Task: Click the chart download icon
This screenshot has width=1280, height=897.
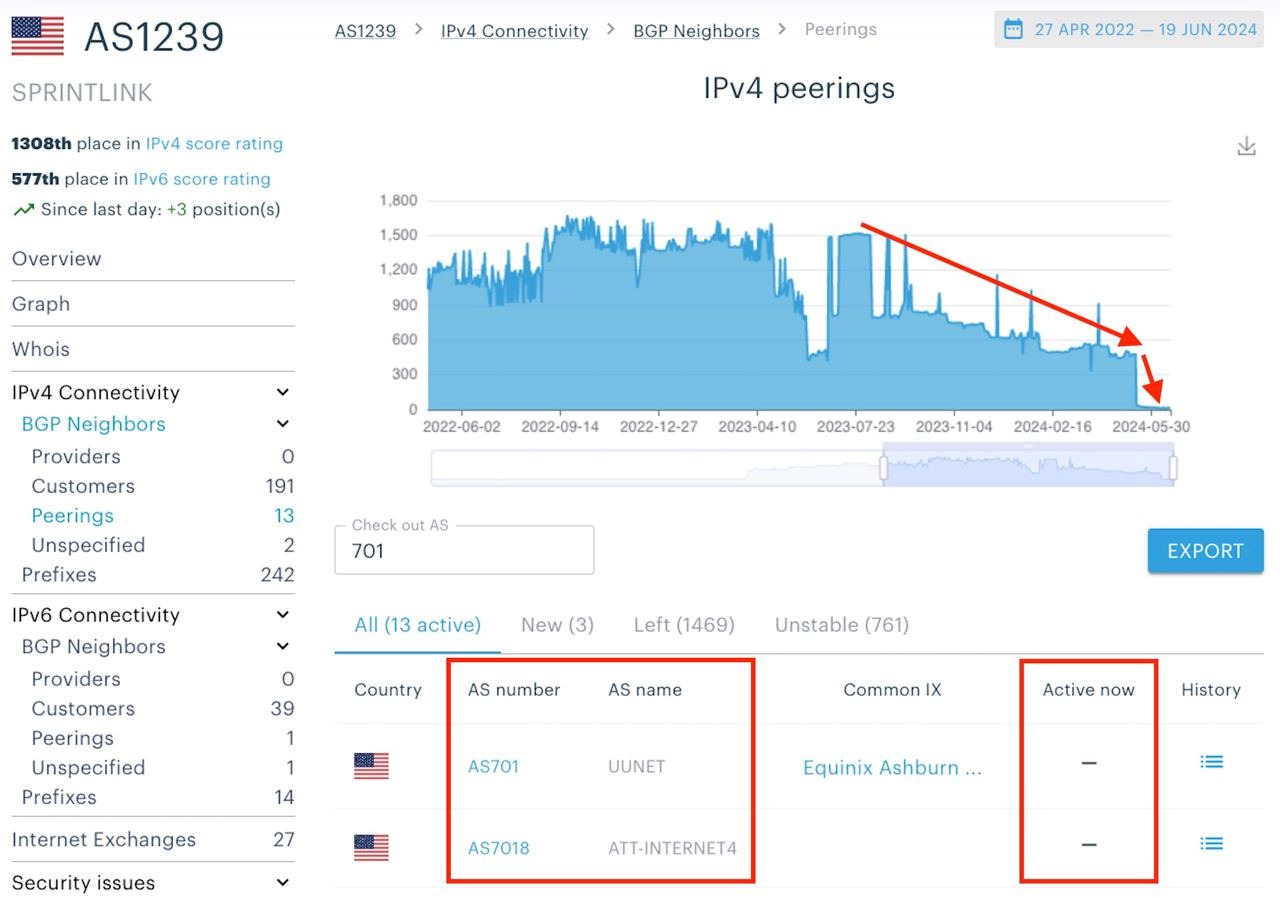Action: click(x=1246, y=147)
